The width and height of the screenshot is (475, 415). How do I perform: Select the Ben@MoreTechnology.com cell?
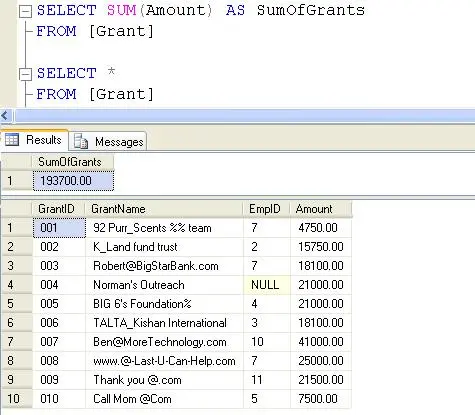(x=164, y=342)
